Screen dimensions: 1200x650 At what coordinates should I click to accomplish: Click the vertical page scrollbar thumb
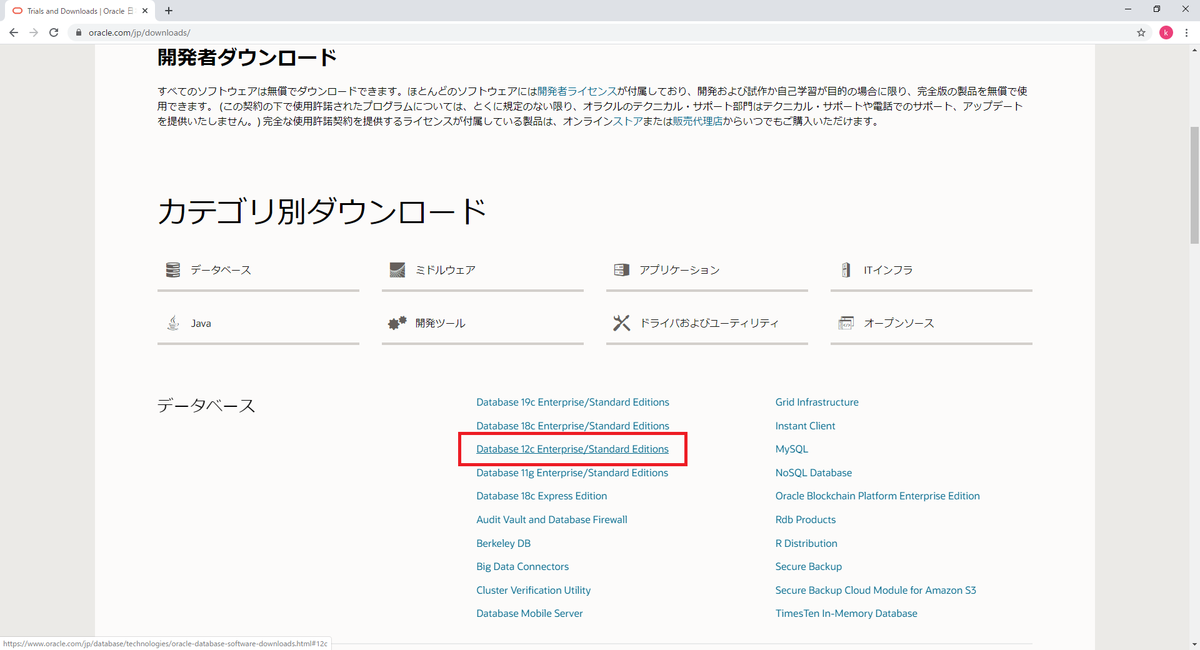(1193, 185)
